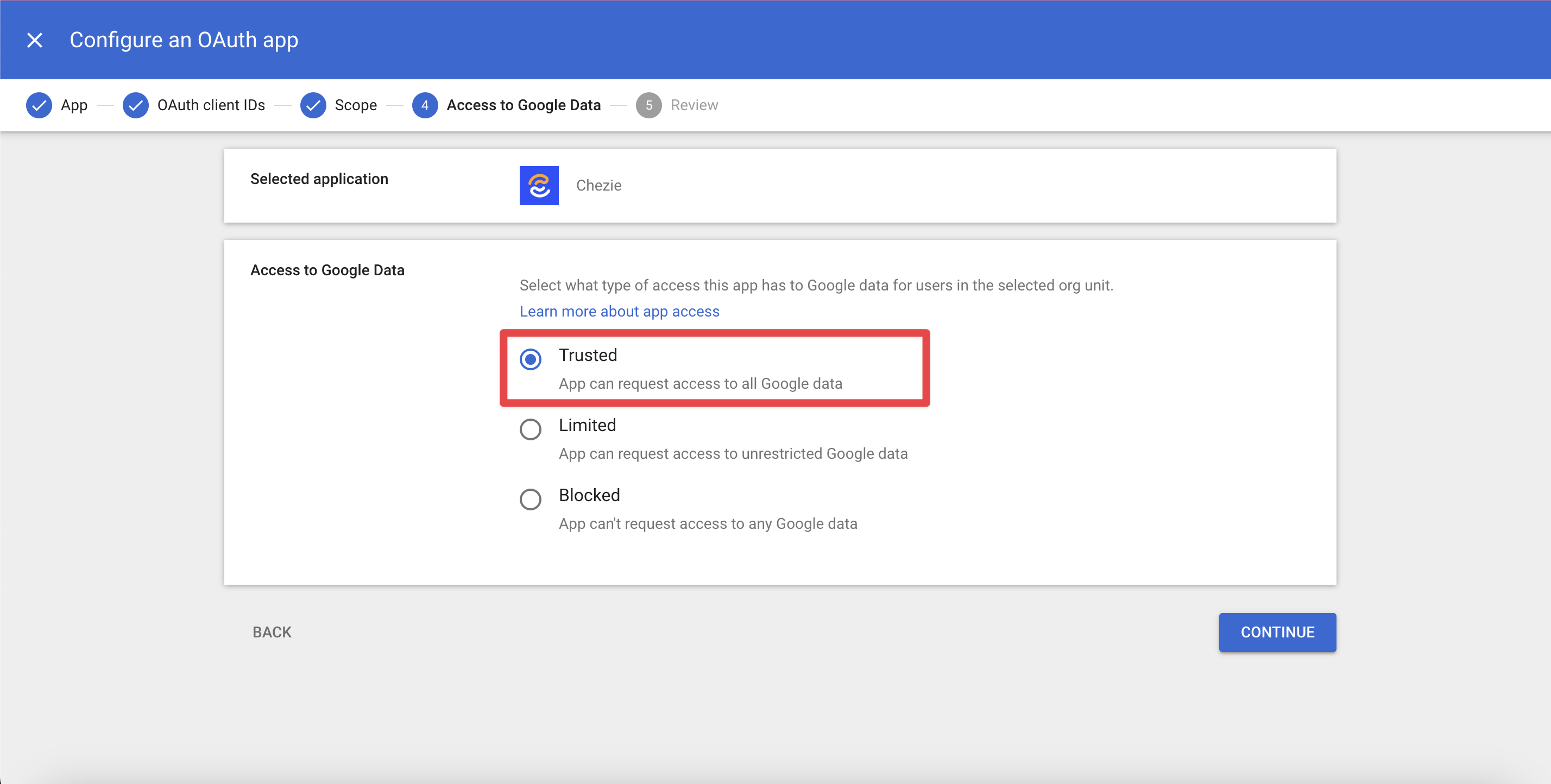
Task: Click the Access to Google Data step label
Action: pyautogui.click(x=523, y=105)
